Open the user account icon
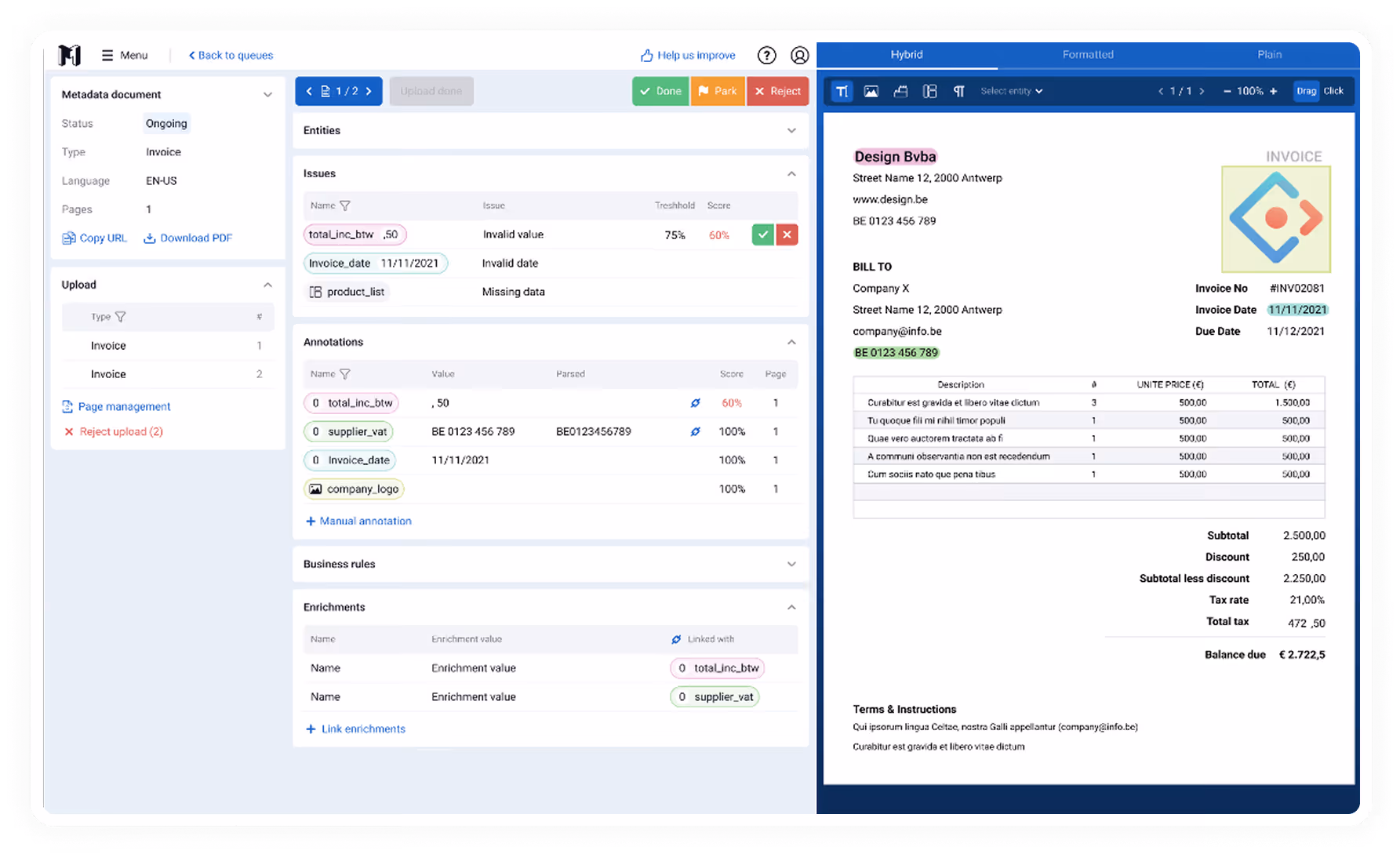Screen dimensions: 1400x854 click(x=800, y=55)
